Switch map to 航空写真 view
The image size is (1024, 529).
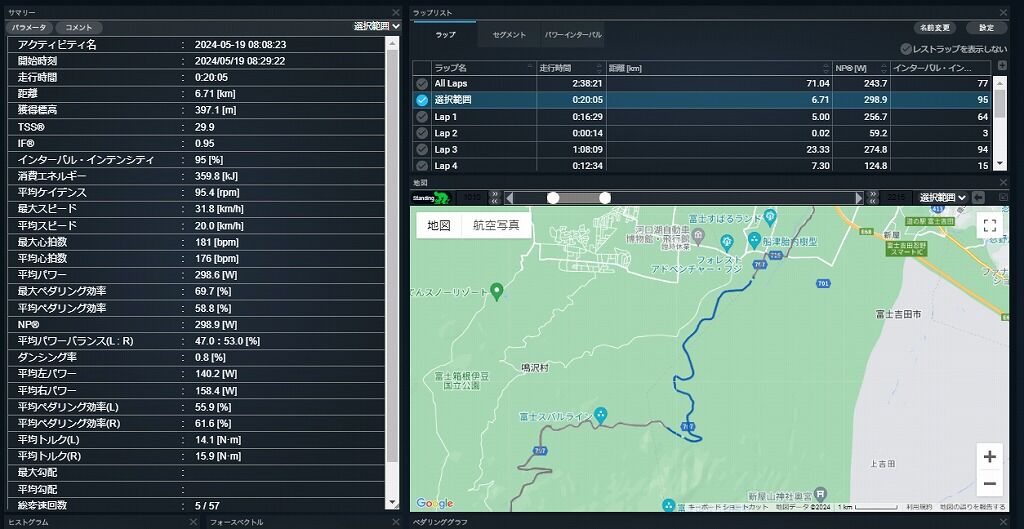pos(496,225)
